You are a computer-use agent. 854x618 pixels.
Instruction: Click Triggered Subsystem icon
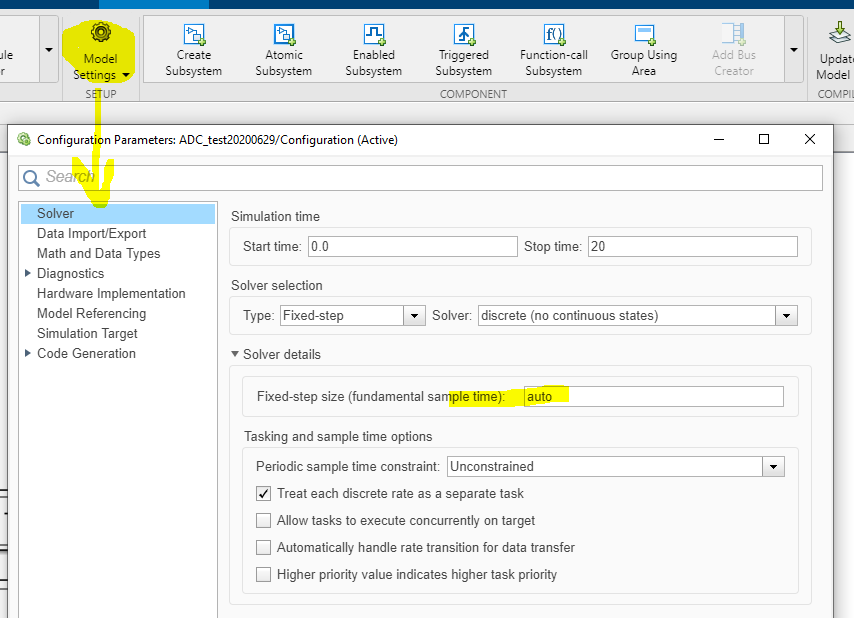pos(464,34)
